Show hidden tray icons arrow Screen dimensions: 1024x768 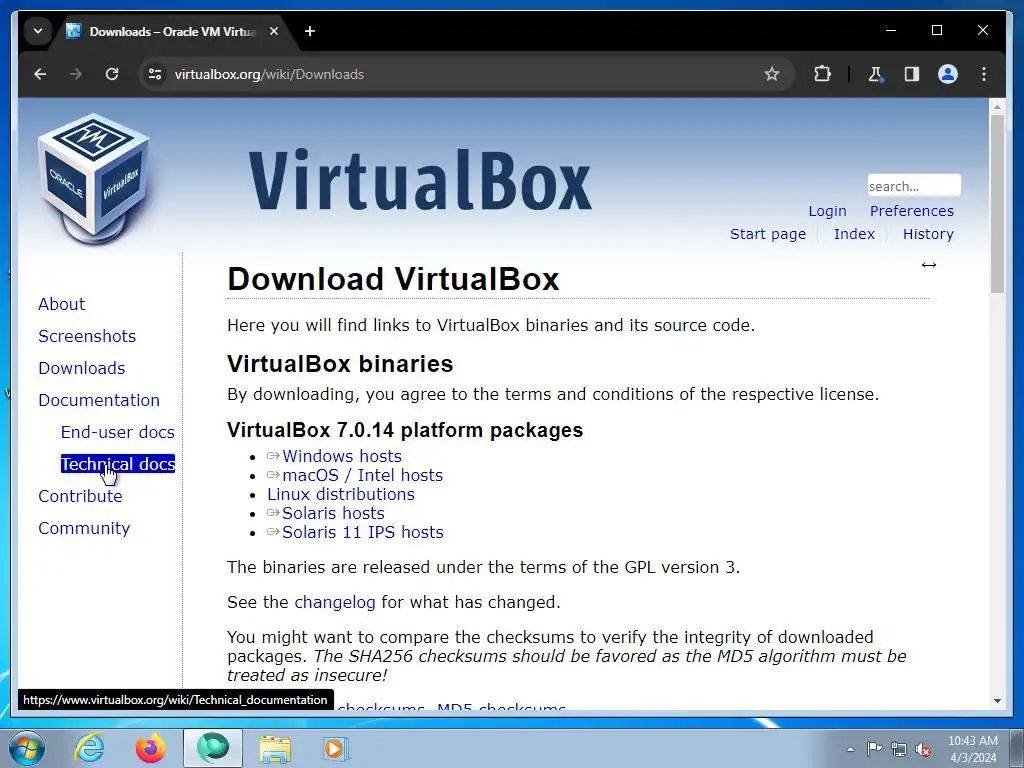[x=850, y=749]
